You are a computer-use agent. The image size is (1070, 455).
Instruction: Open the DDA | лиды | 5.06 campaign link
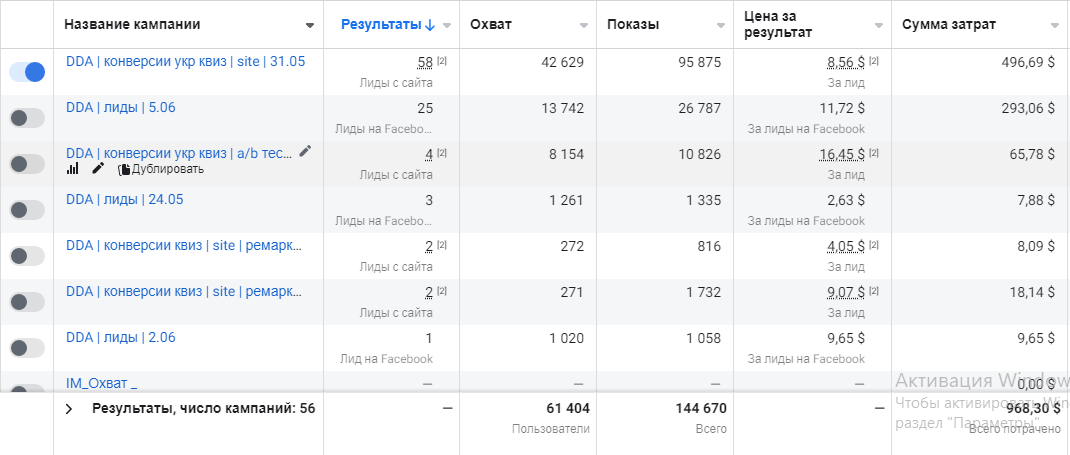[x=120, y=107]
